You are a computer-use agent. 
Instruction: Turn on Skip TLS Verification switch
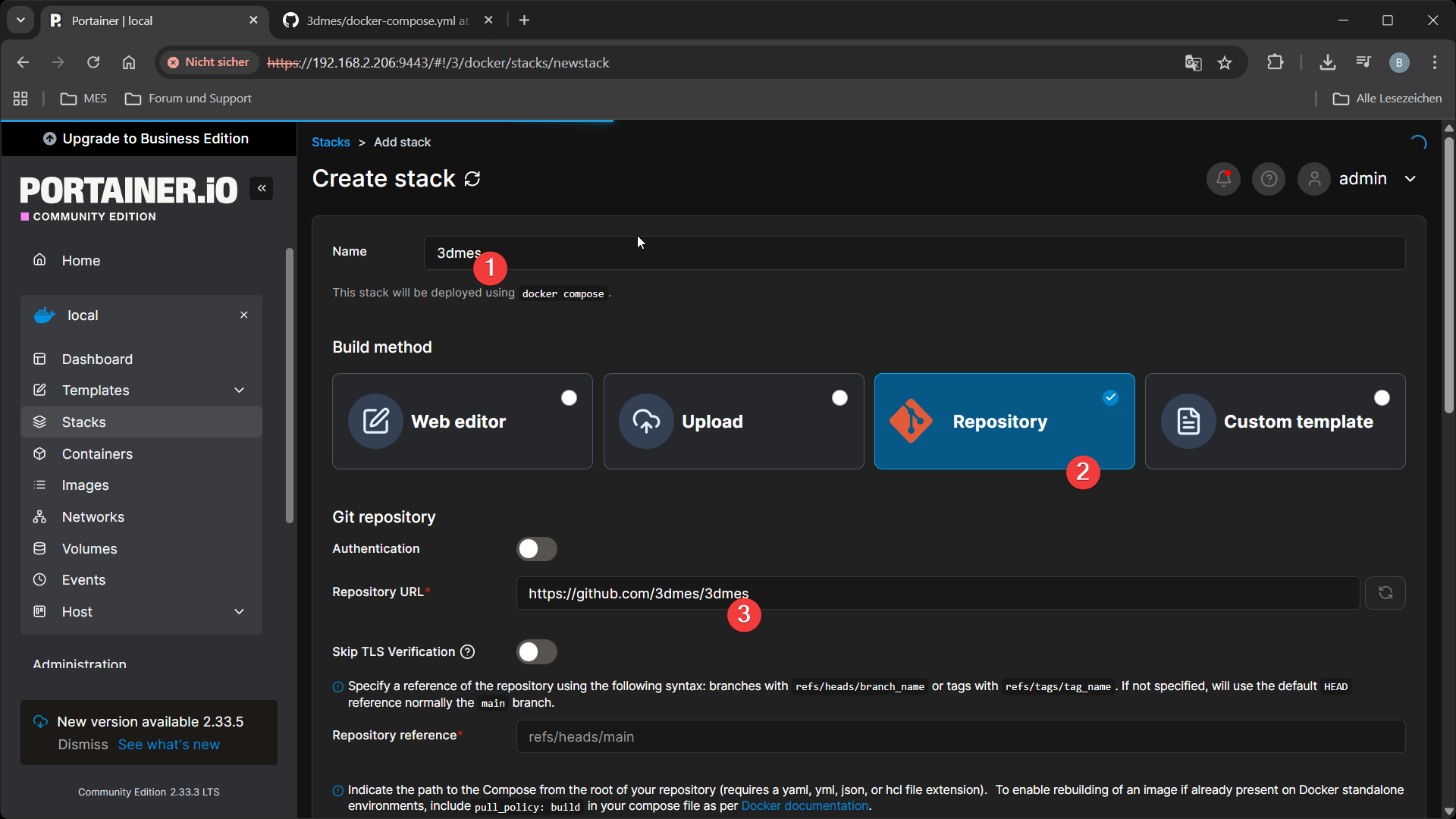coord(537,652)
